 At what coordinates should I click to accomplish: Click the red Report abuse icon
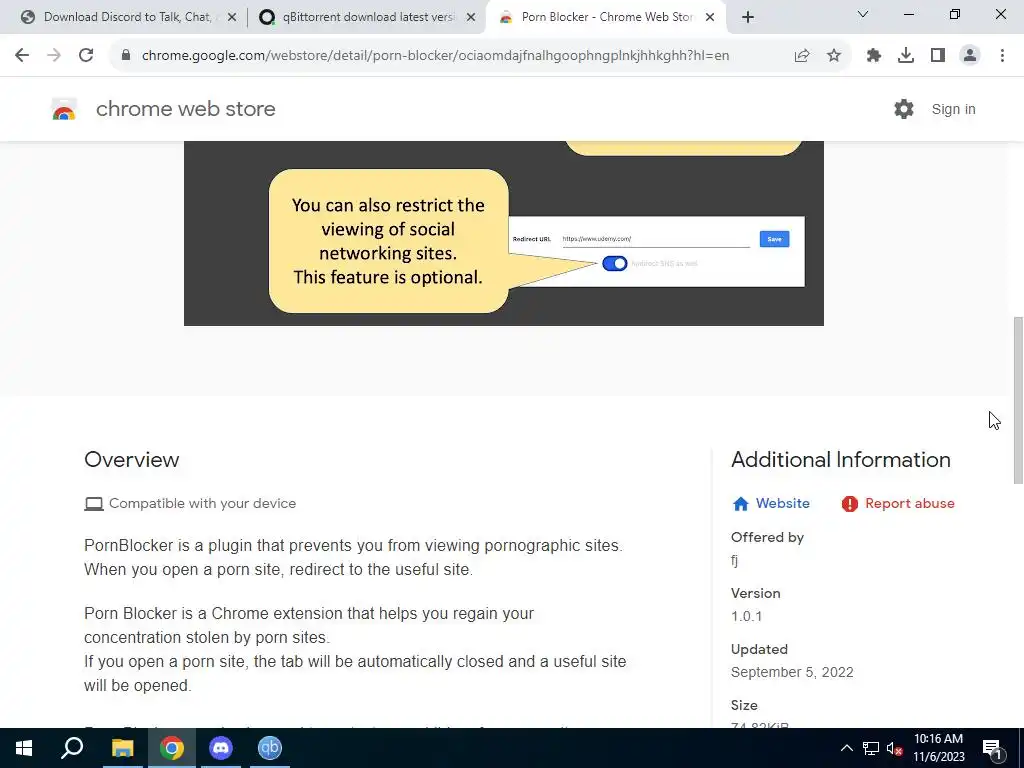(850, 504)
